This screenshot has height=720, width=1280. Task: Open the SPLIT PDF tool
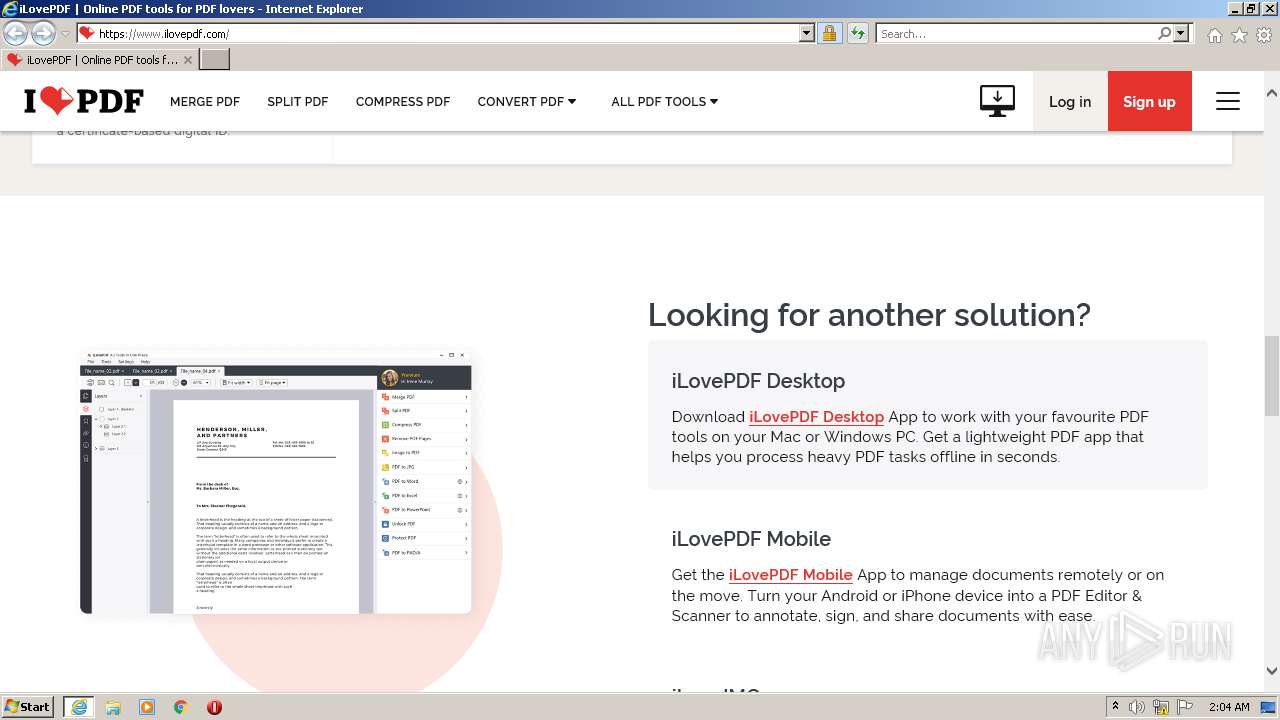[x=298, y=102]
